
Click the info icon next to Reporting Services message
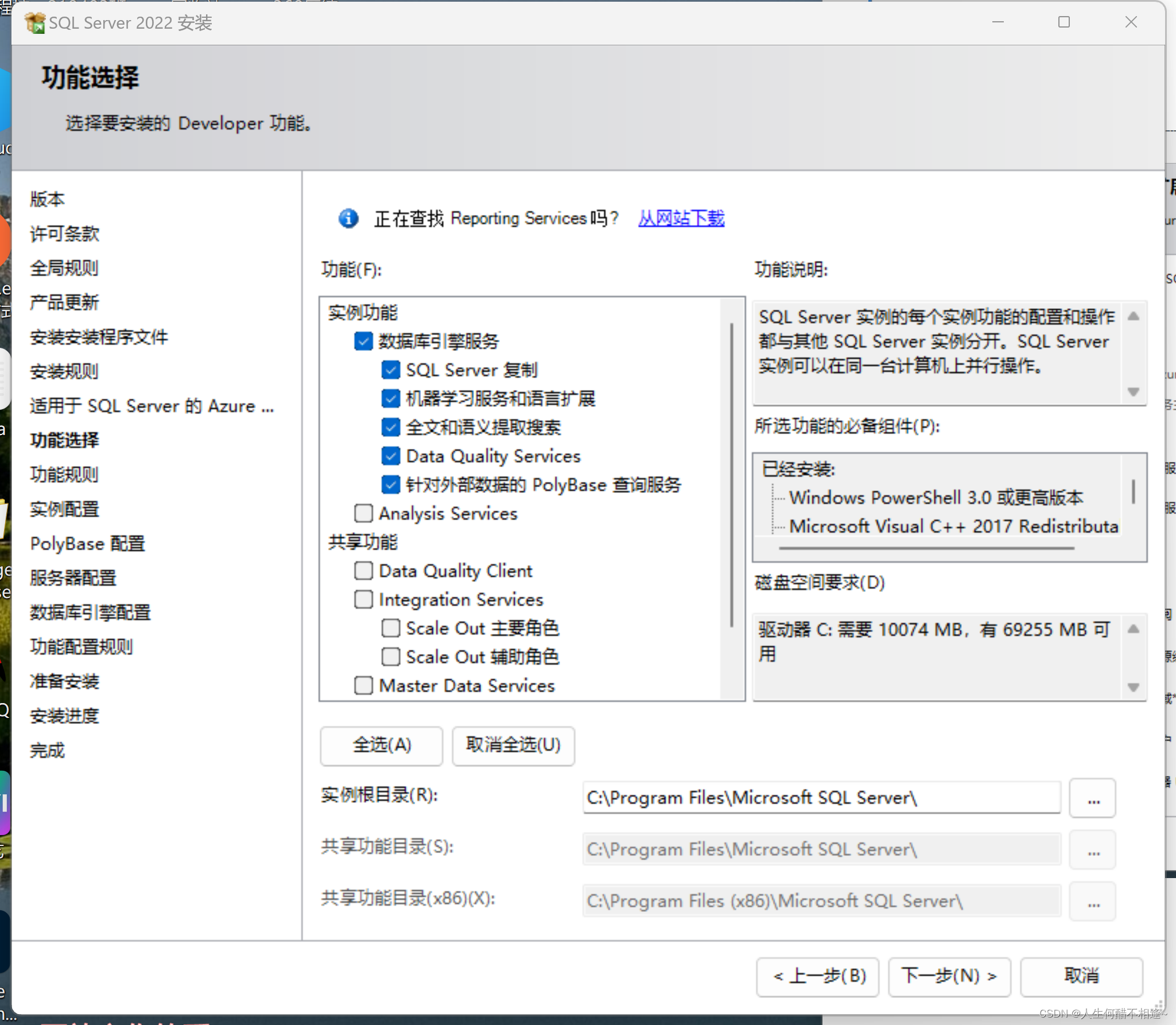pyautogui.click(x=347, y=218)
